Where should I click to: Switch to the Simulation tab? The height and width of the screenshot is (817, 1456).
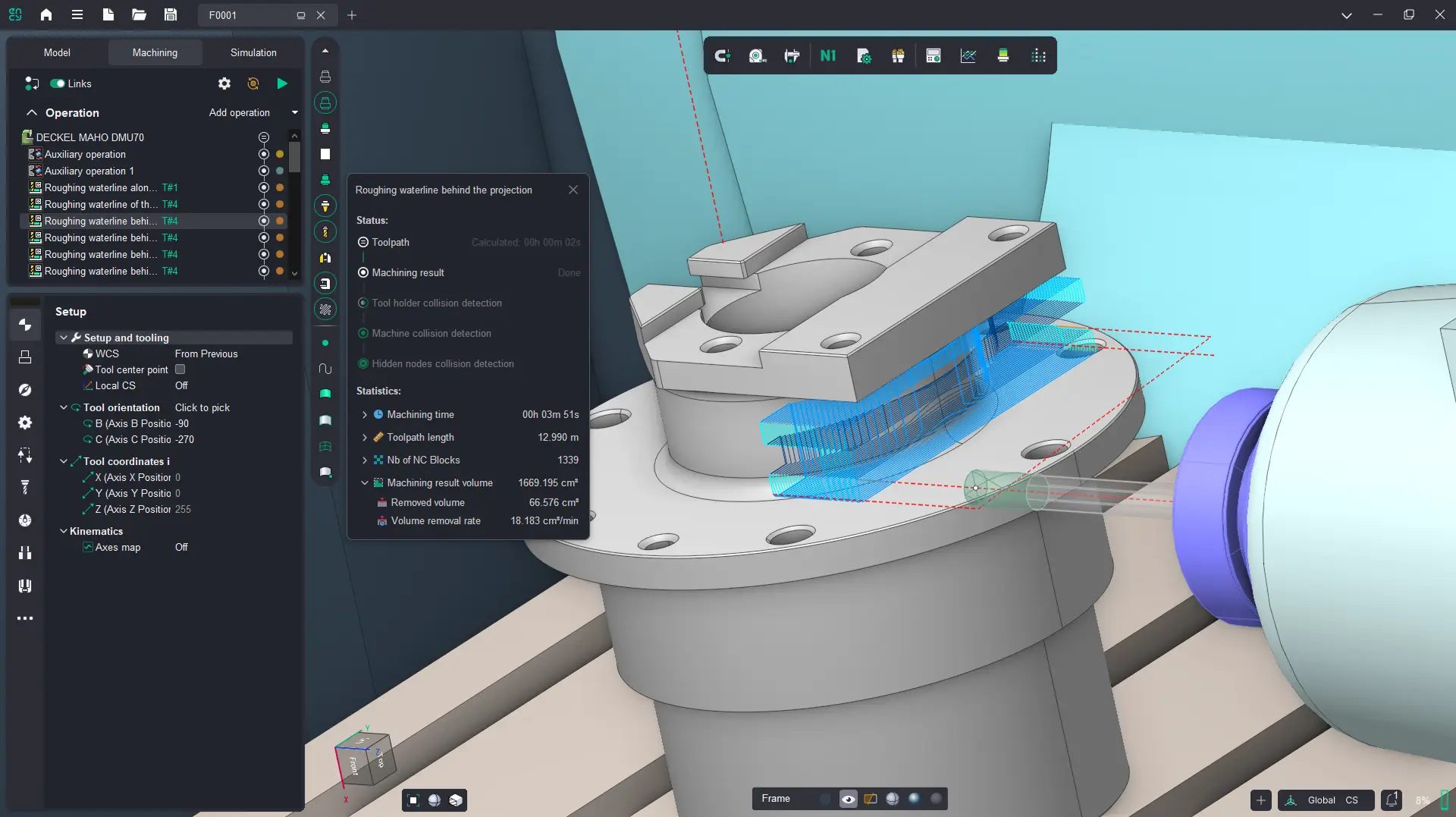click(253, 52)
